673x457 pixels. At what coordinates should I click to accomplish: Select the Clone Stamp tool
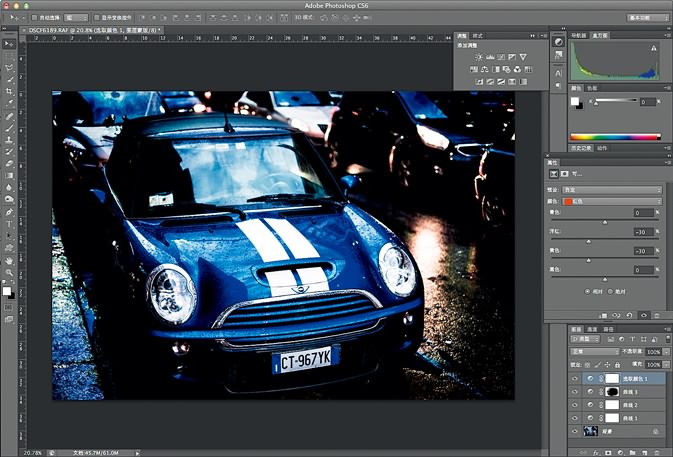point(9,139)
